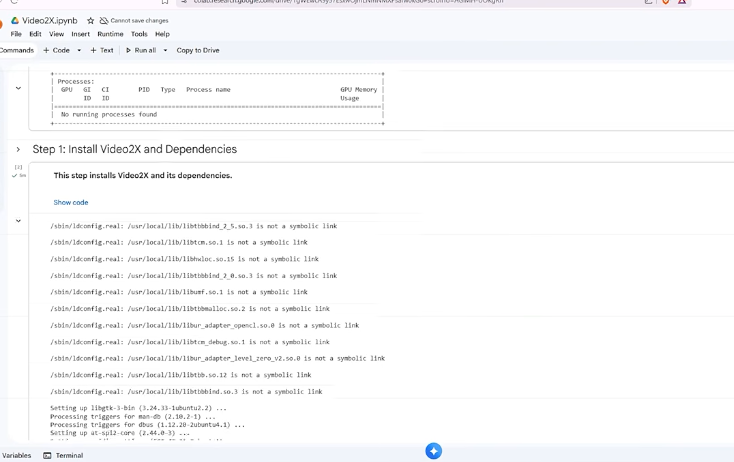Click the cell execution success checkmark
The height and width of the screenshot is (462, 734).
tap(15, 176)
